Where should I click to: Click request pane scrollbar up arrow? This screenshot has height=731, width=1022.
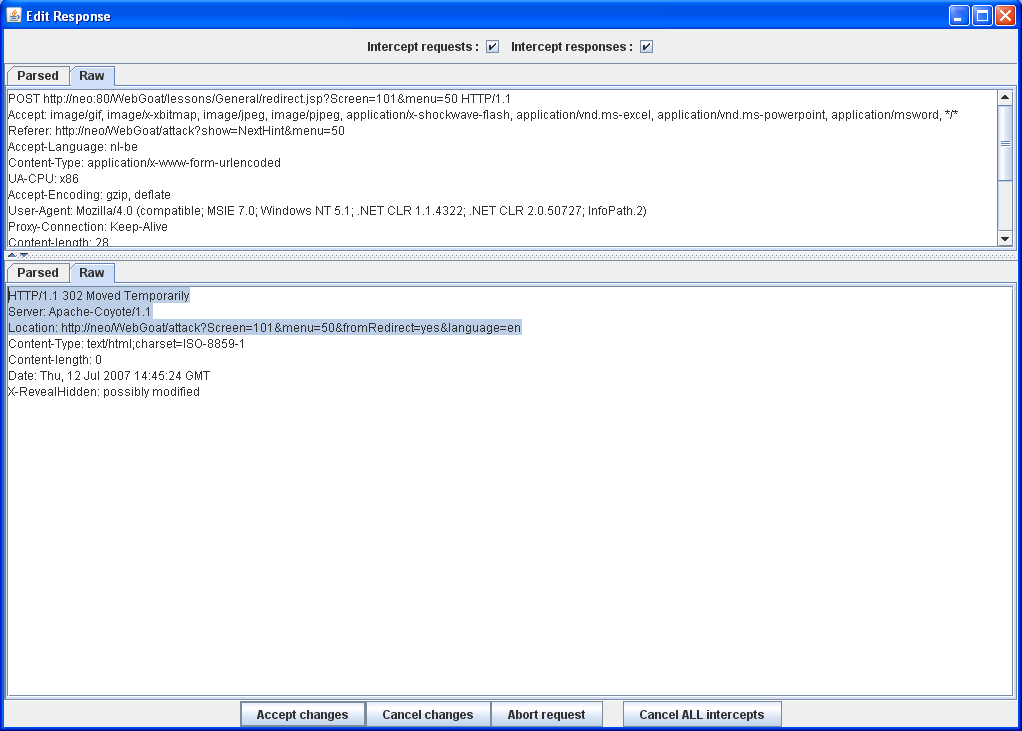click(1005, 97)
